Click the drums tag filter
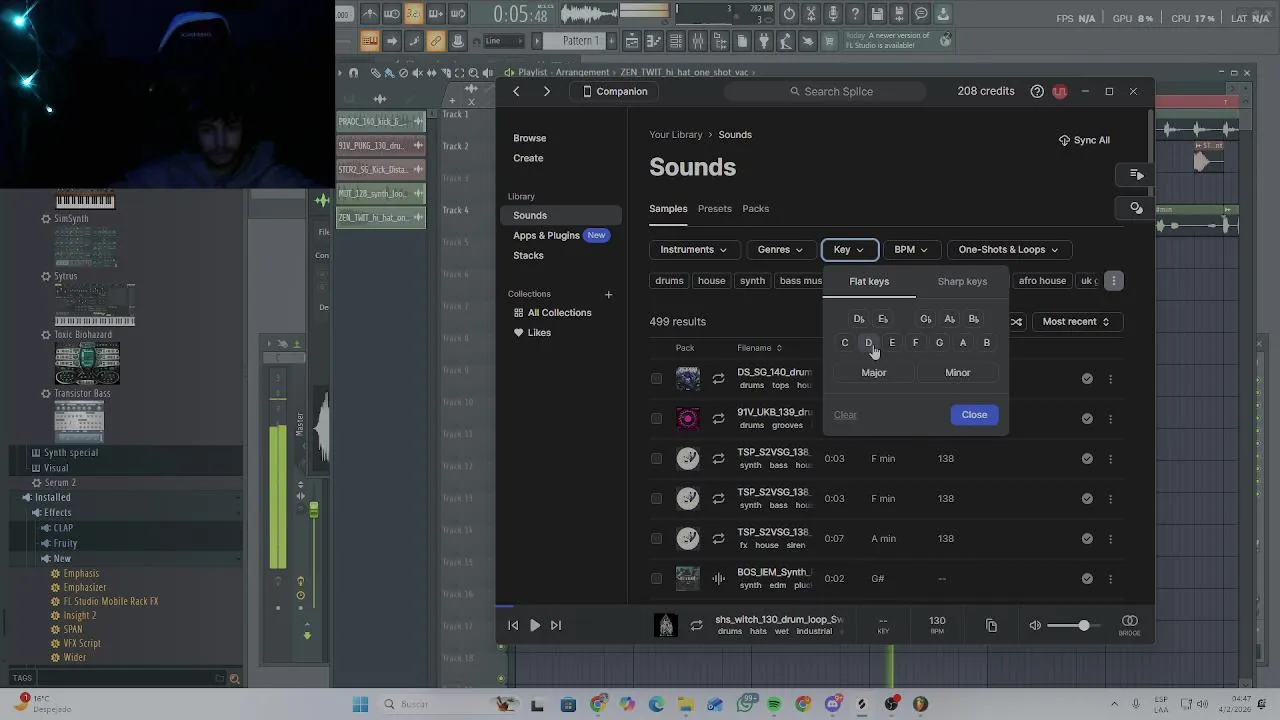 click(669, 281)
